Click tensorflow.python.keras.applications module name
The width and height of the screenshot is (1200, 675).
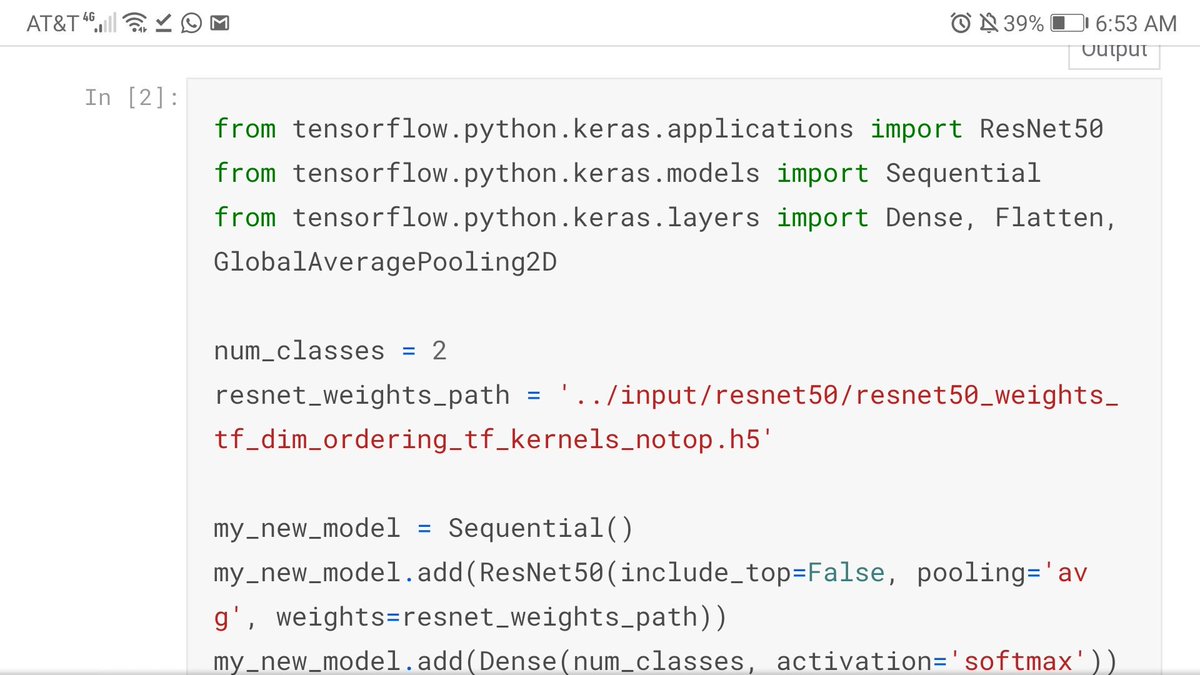tap(573, 130)
